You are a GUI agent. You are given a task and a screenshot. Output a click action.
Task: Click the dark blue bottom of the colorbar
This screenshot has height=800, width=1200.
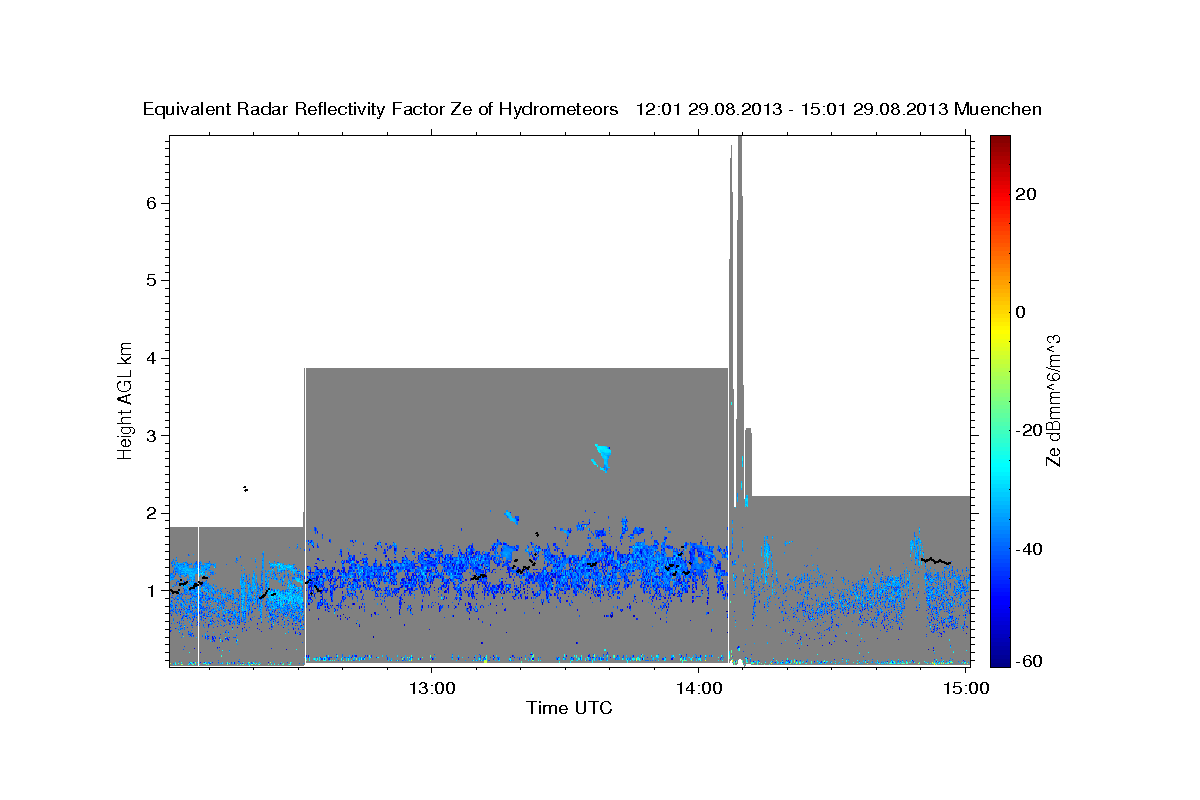[999, 657]
